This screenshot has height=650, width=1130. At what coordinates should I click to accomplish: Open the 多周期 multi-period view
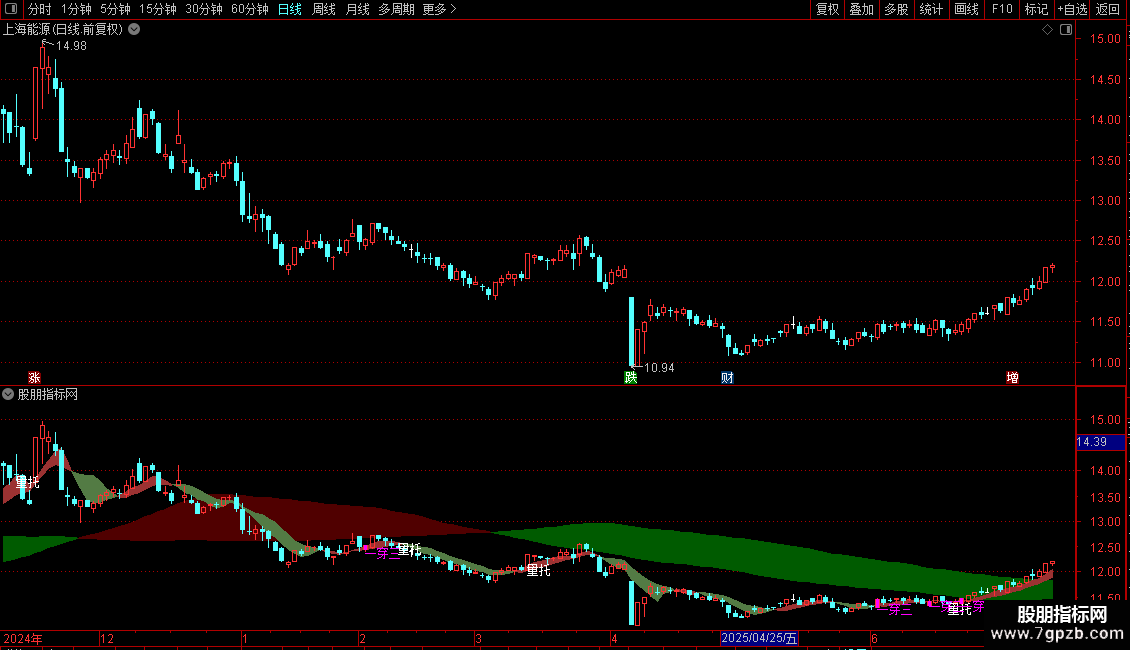[396, 9]
